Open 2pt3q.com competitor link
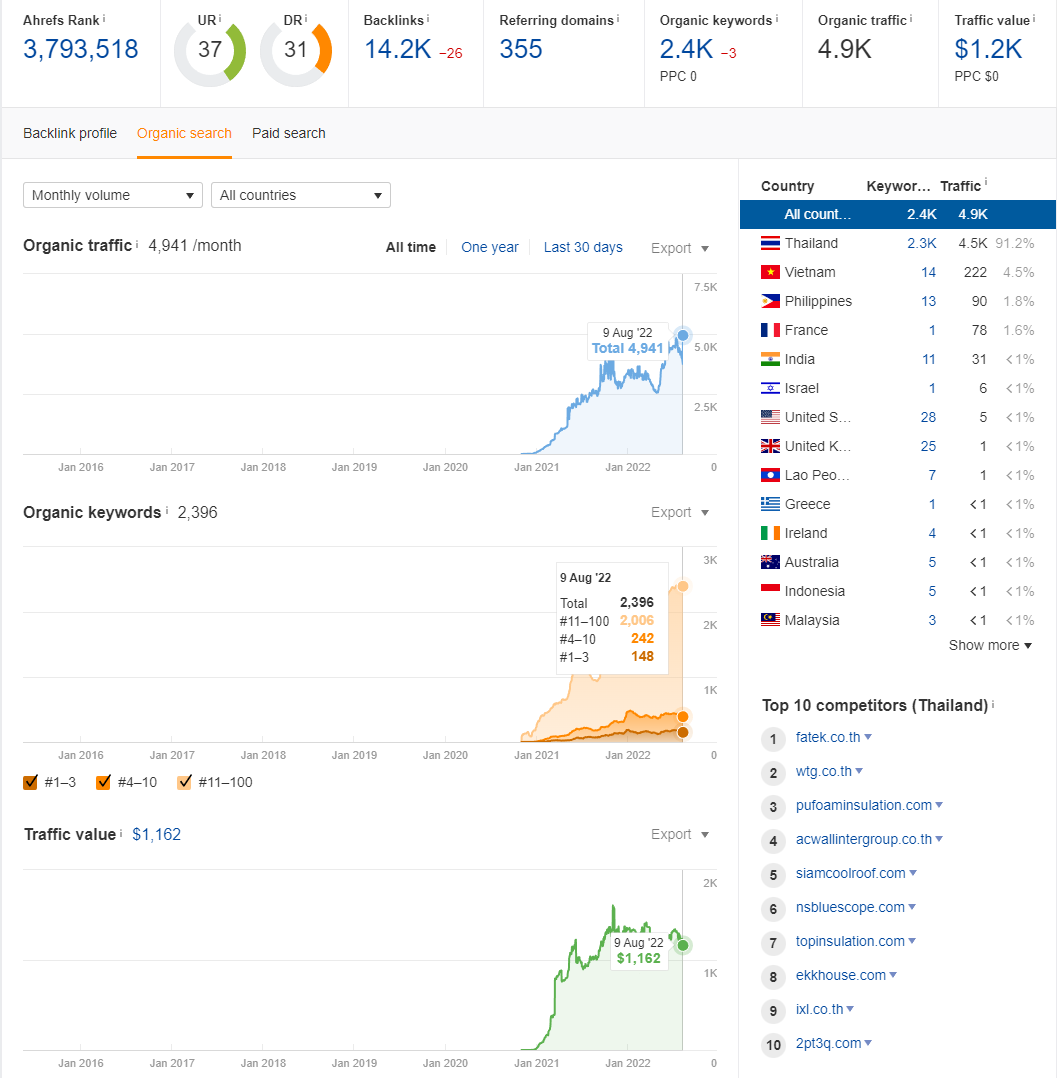1064x1078 pixels. [x=828, y=1044]
